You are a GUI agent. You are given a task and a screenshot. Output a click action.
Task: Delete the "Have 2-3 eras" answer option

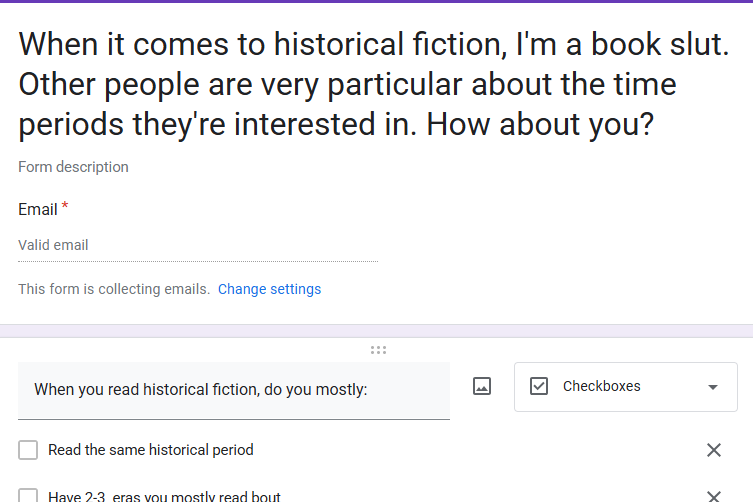(714, 496)
